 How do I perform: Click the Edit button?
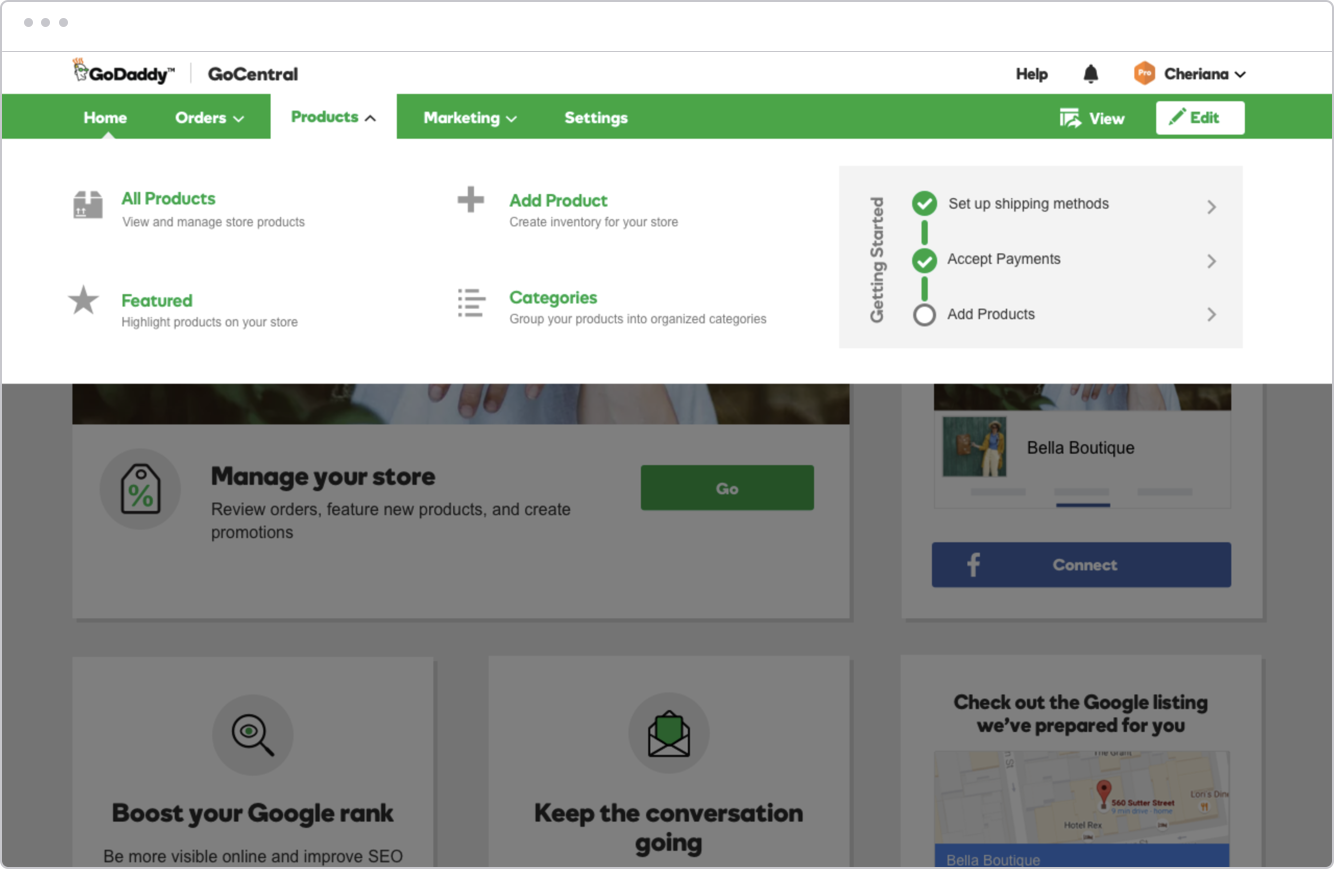point(1200,117)
